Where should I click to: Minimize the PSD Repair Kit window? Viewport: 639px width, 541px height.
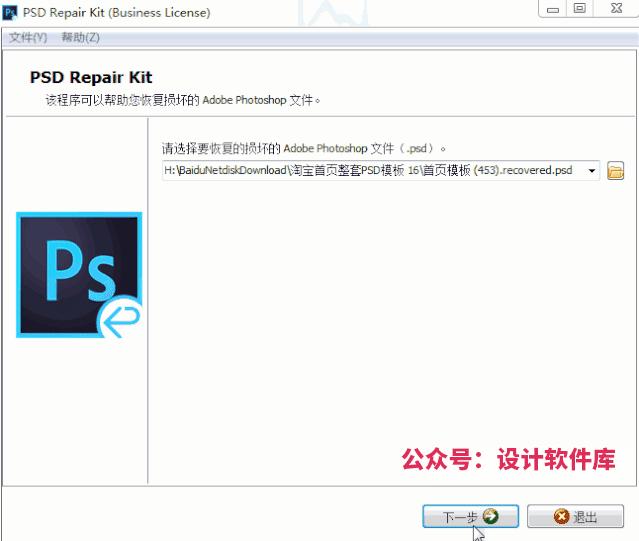pos(552,9)
